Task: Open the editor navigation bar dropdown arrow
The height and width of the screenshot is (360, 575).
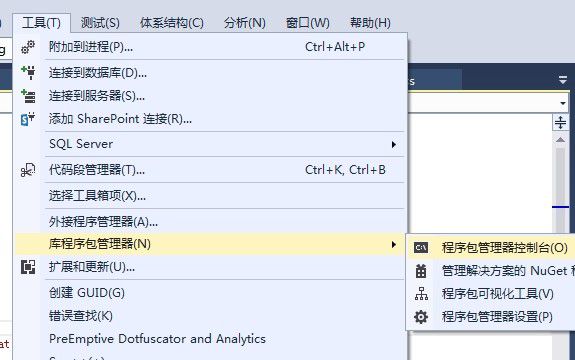Action: (x=563, y=103)
